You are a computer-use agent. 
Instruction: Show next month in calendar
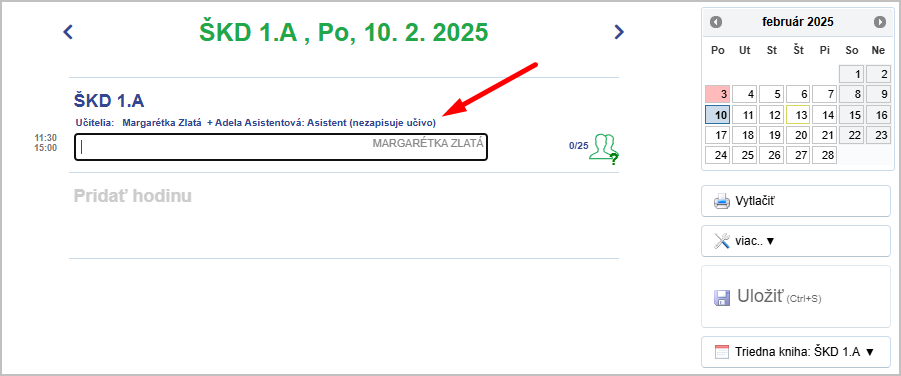coord(880,22)
